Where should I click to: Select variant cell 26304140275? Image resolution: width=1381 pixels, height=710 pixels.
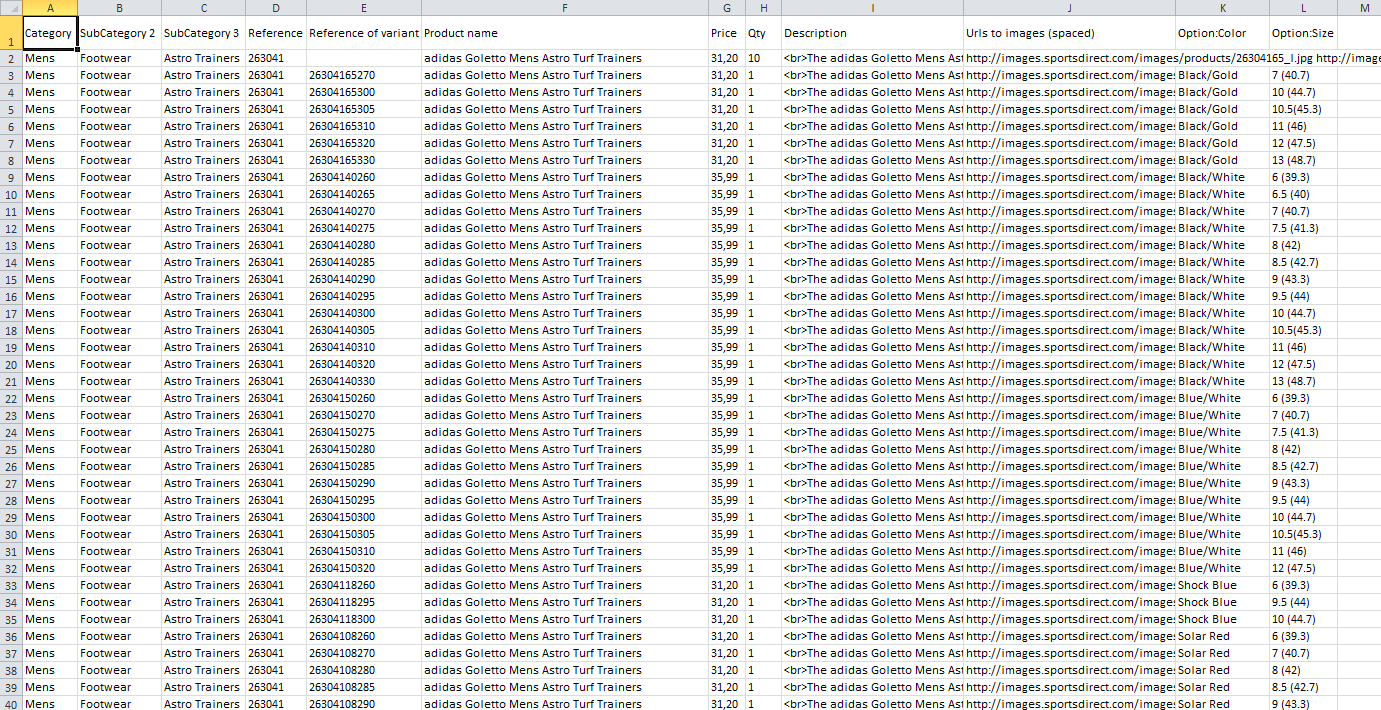click(x=364, y=229)
